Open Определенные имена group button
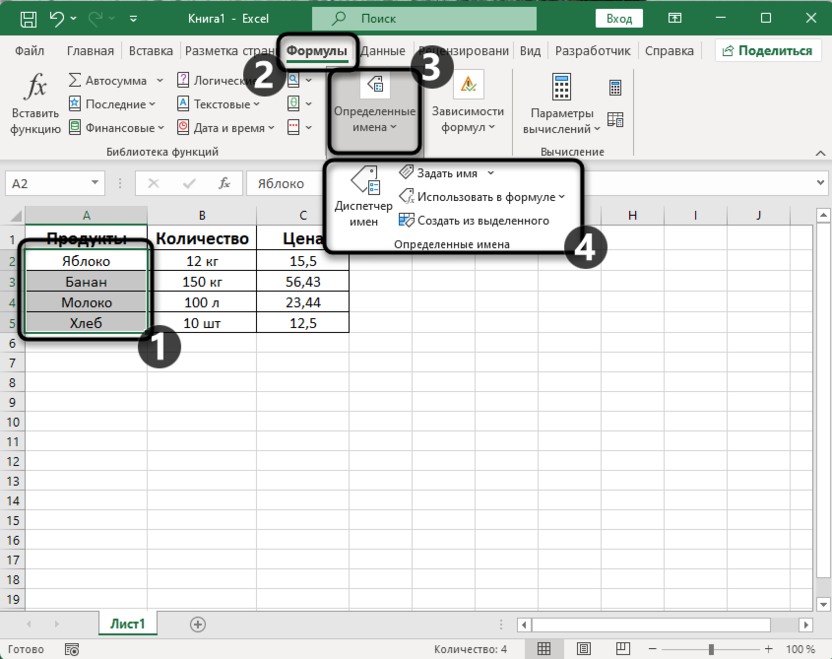The image size is (832, 659). (374, 110)
